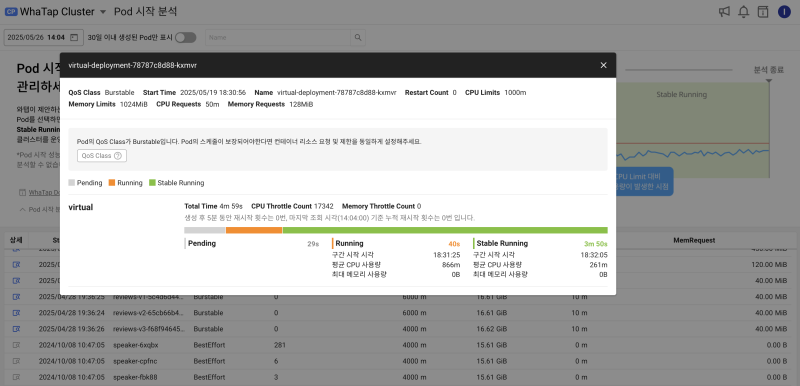
Task: Click the Stable Running start time 18:32:05
Action: [x=593, y=255]
